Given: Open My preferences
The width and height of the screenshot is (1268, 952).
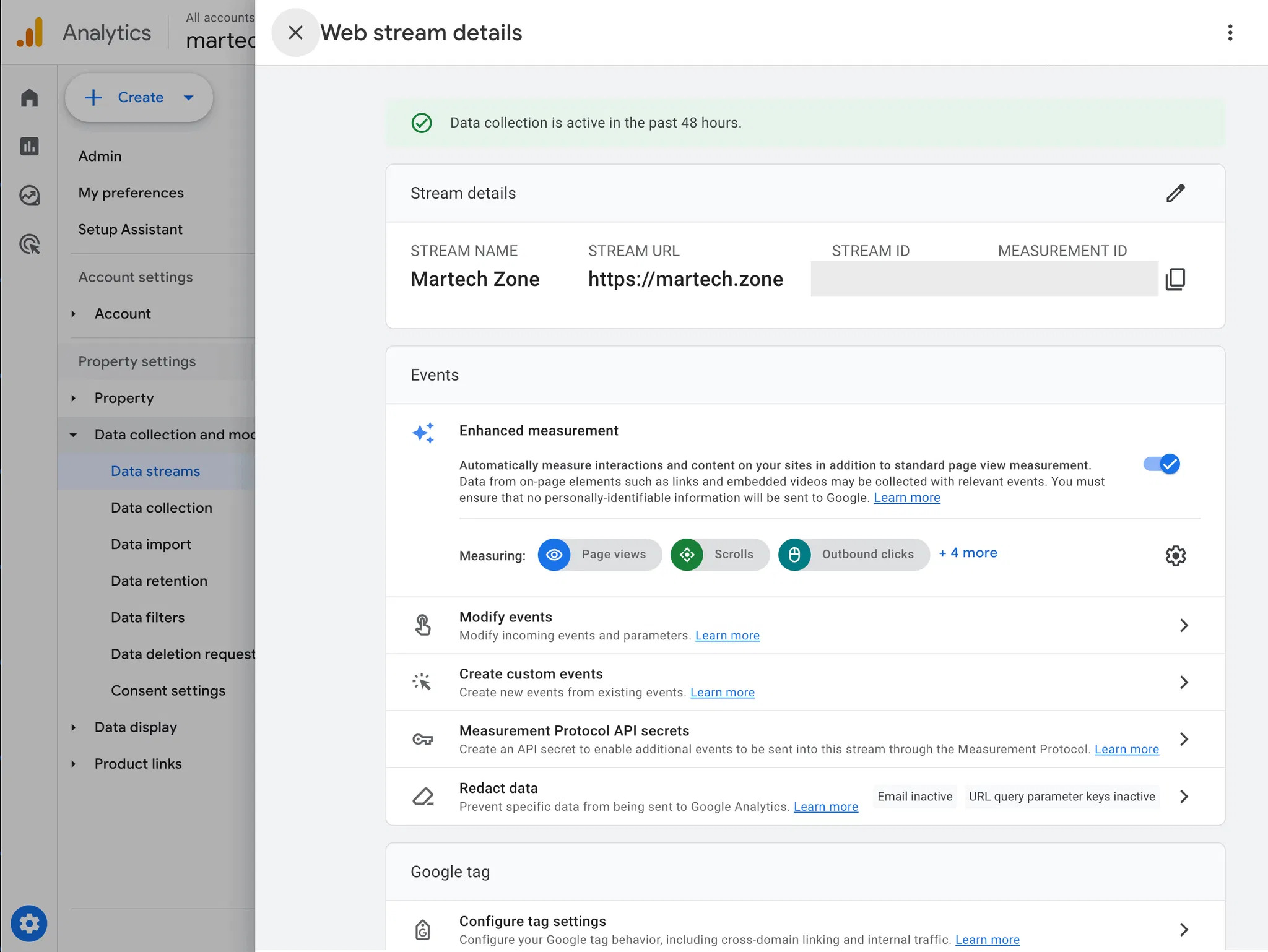Looking at the screenshot, I should [x=131, y=193].
